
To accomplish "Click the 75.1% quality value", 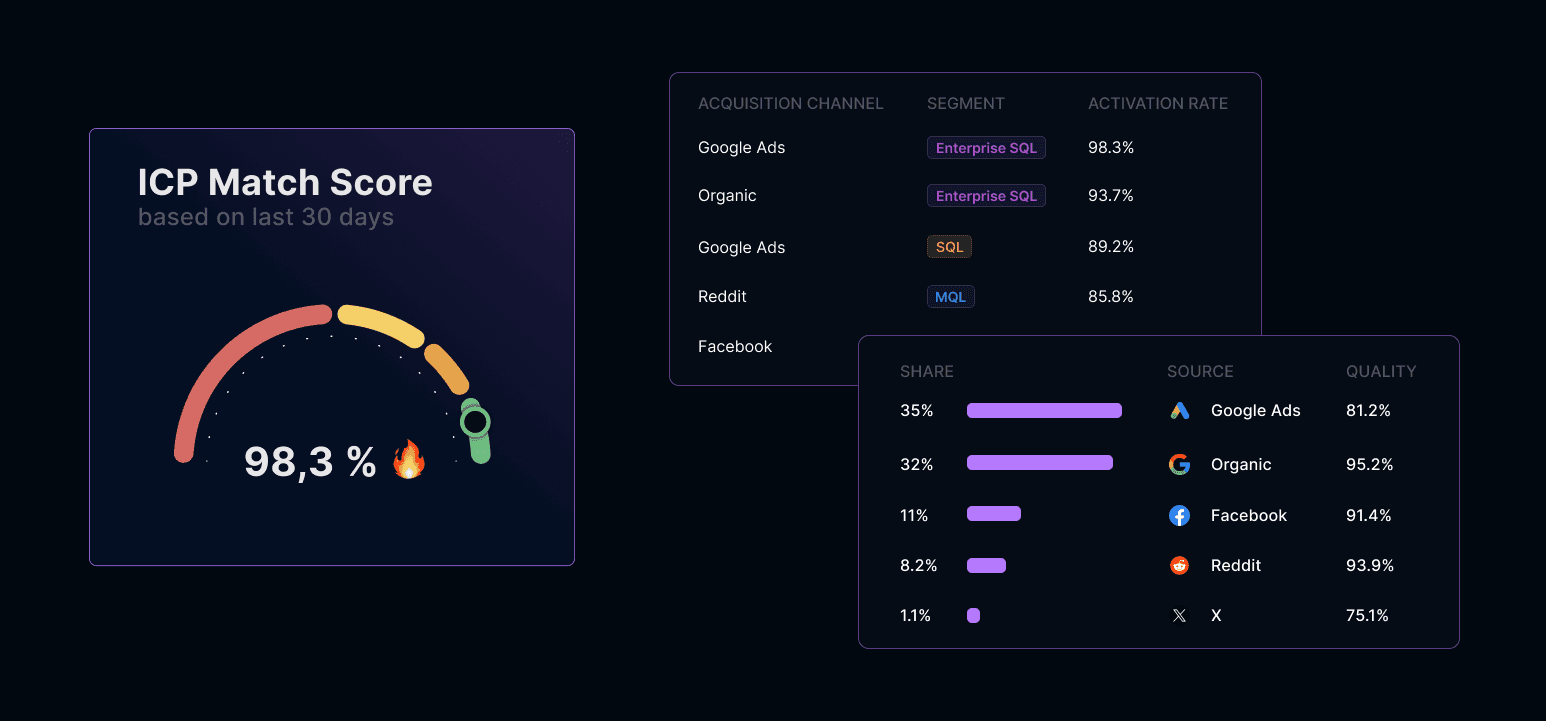I will (1368, 616).
